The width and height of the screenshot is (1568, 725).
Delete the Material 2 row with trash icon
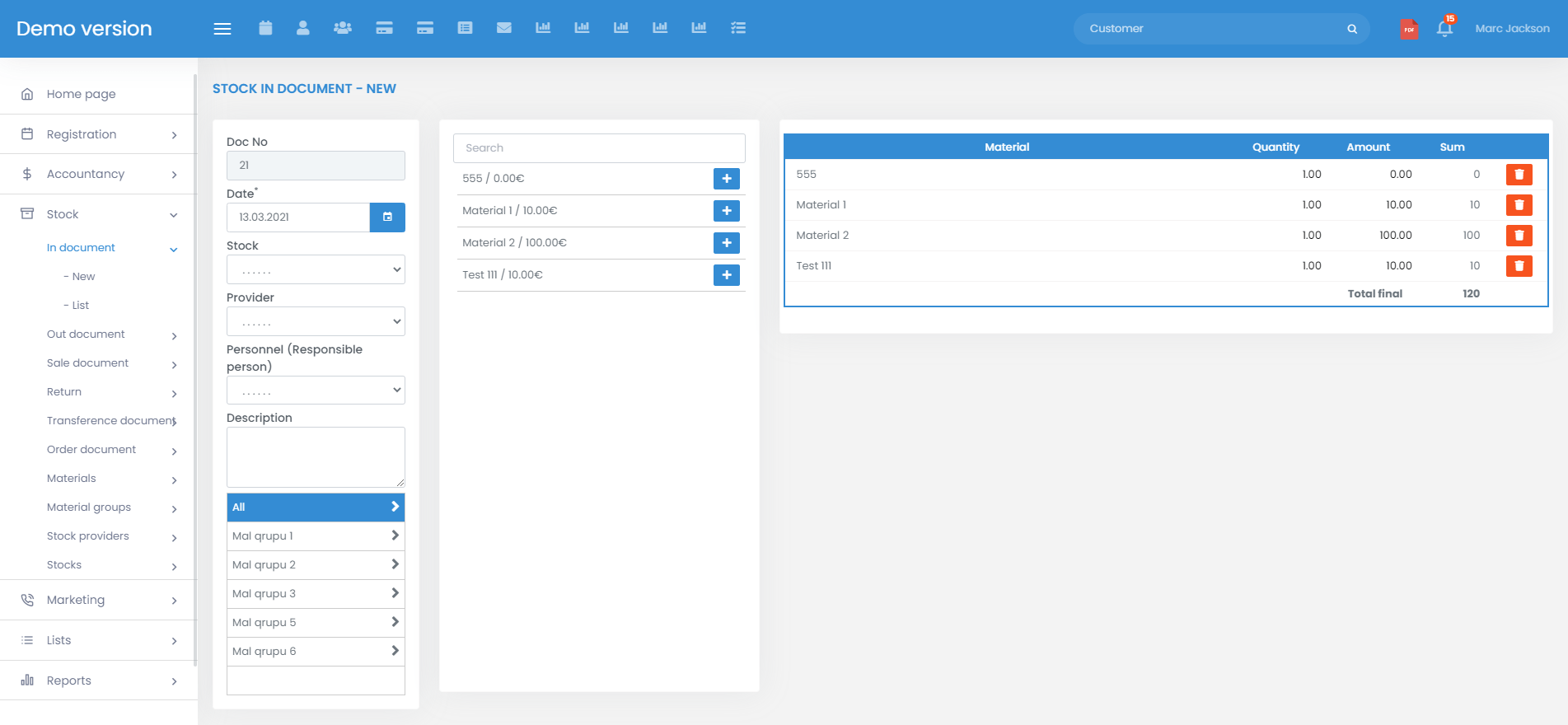1519,236
